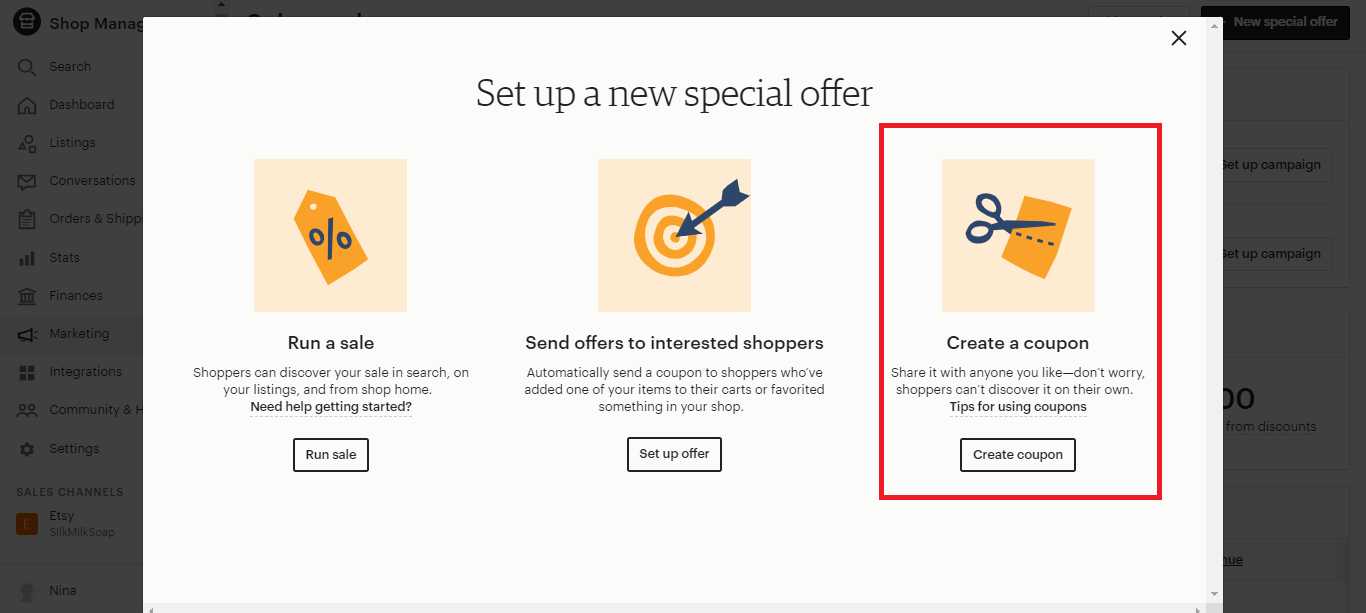Image resolution: width=1366 pixels, height=613 pixels.
Task: Click the percent tag sale illustration
Action: [330, 235]
